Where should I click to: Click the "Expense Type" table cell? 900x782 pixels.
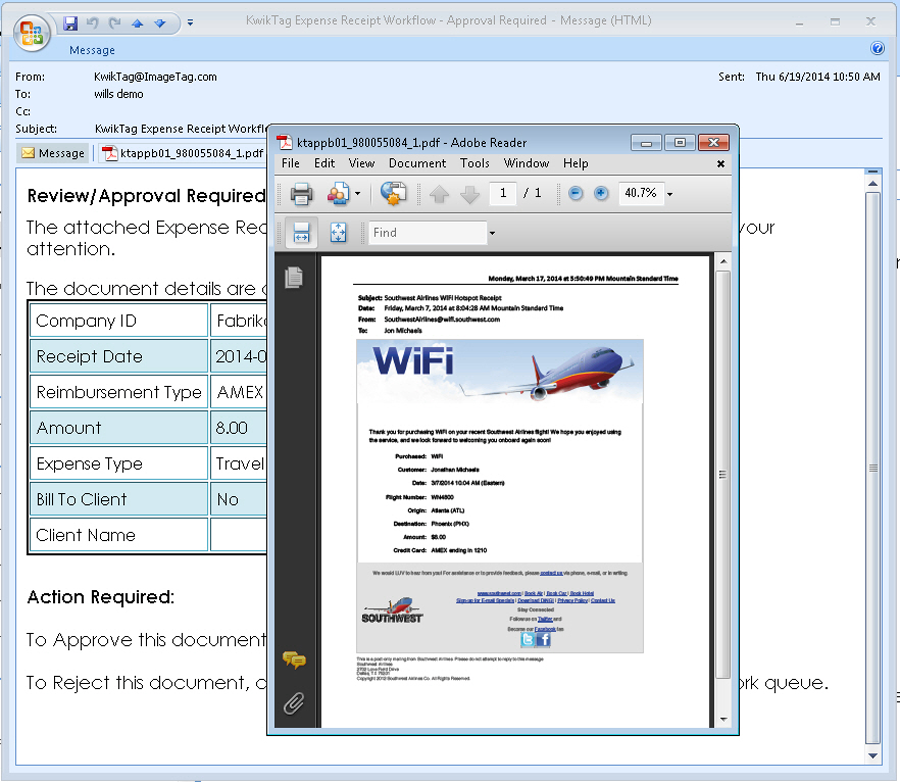[119, 463]
